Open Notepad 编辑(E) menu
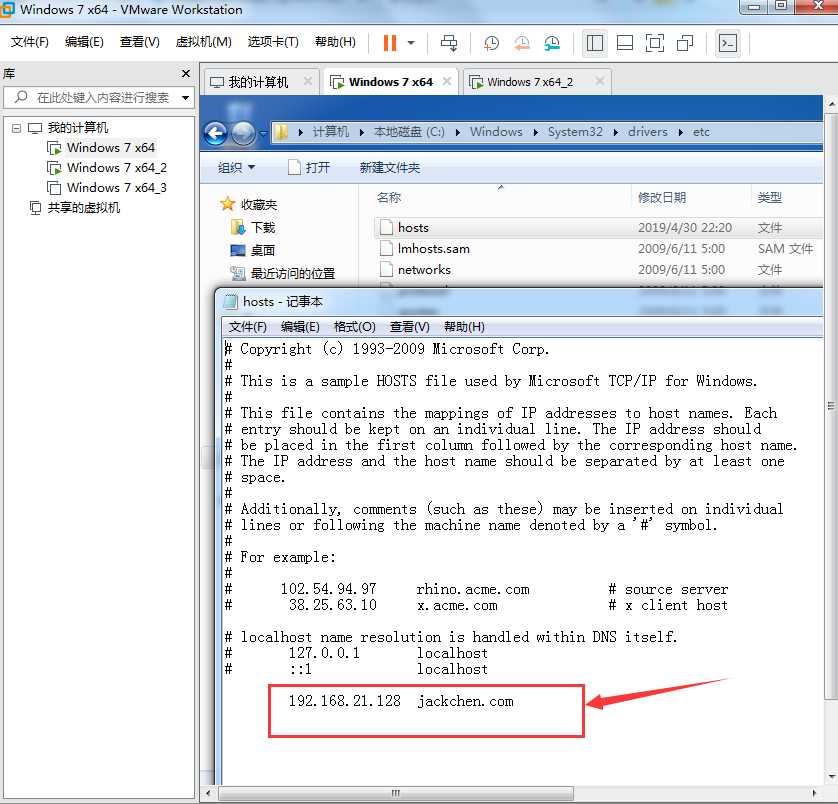Screen dimensions: 838x804 300,327
